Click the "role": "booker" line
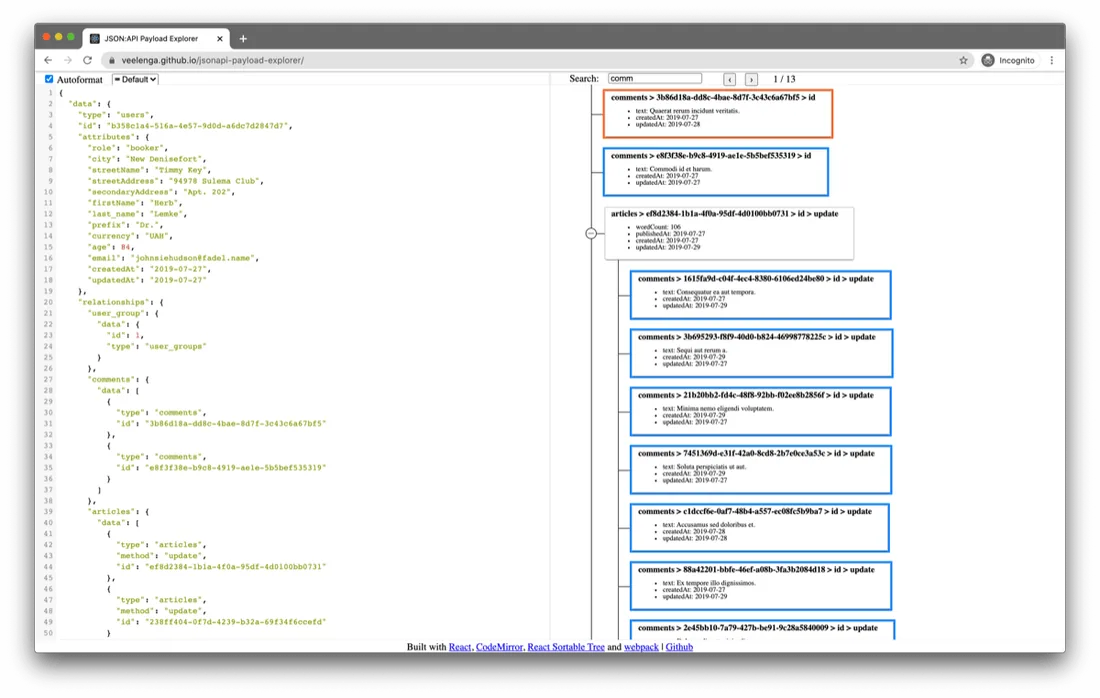 tap(128, 148)
